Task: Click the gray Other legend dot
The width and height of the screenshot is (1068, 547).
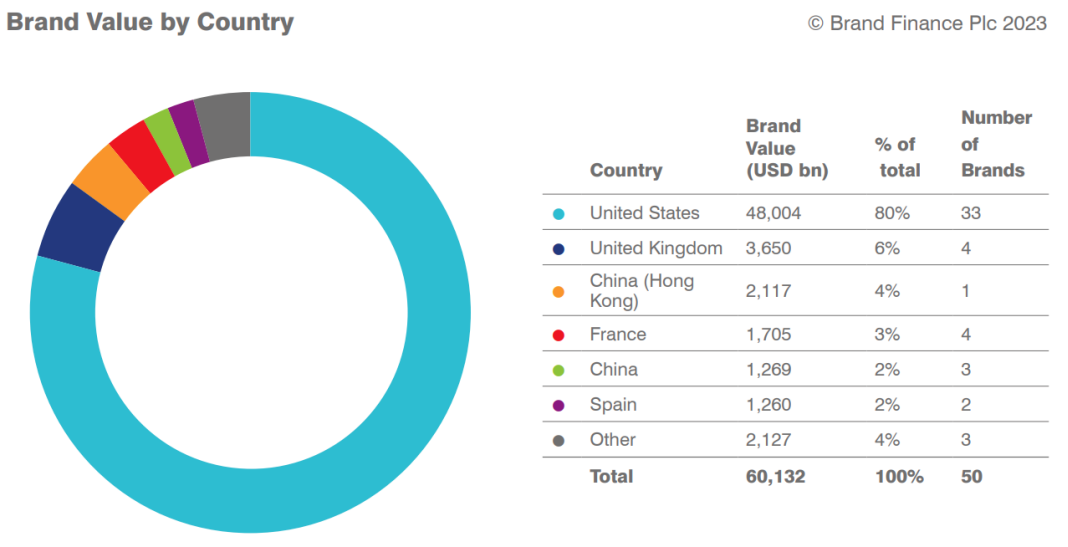Action: click(558, 440)
